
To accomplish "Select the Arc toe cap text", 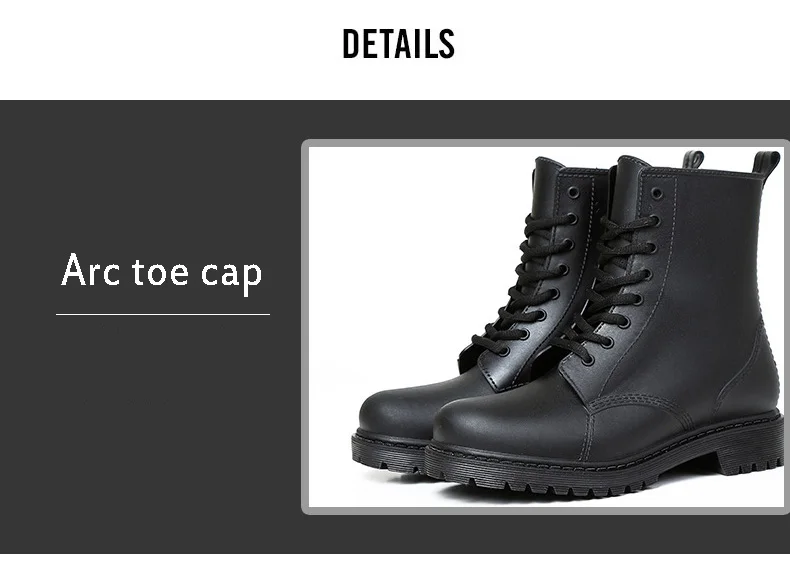I will (162, 273).
